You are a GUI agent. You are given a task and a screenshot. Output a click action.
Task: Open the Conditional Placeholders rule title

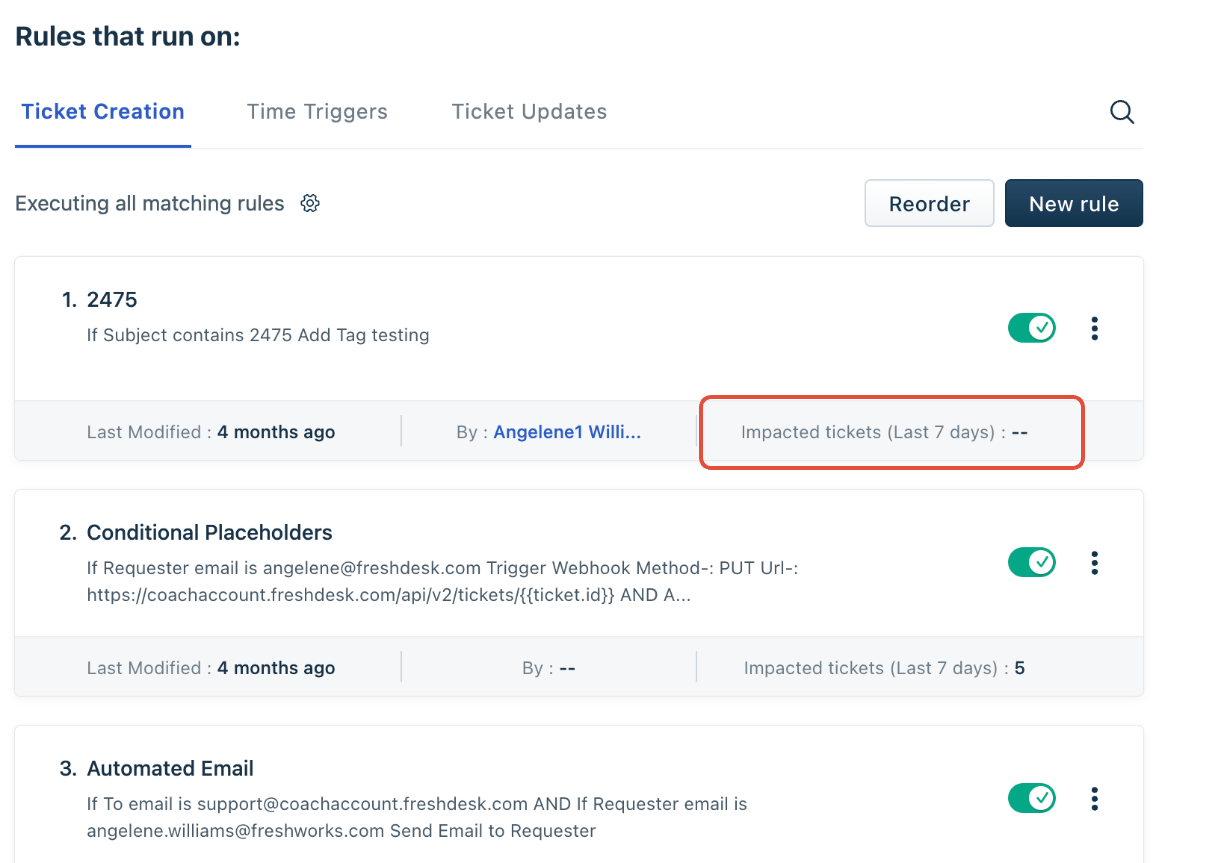210,533
